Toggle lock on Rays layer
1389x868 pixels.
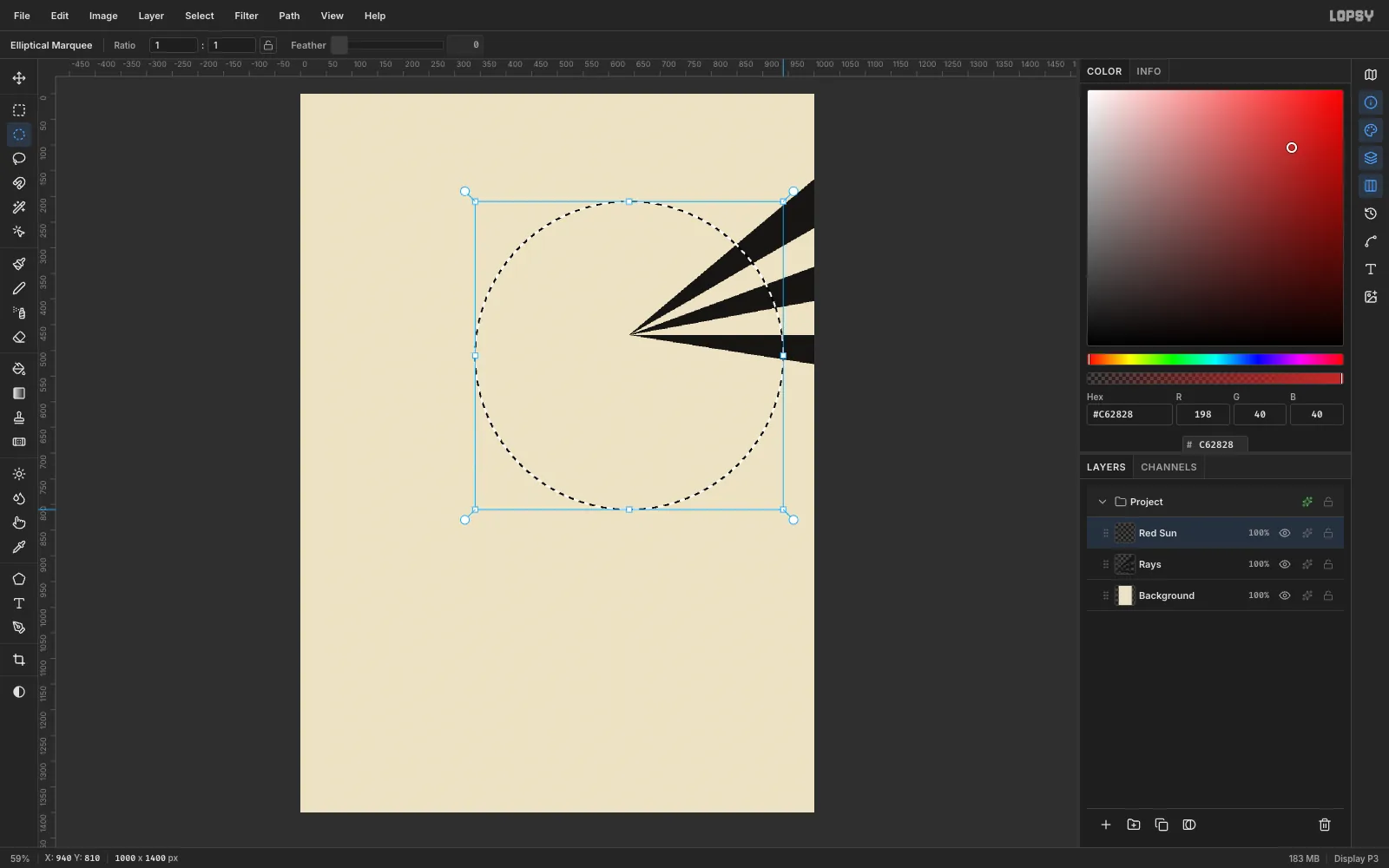click(1328, 564)
